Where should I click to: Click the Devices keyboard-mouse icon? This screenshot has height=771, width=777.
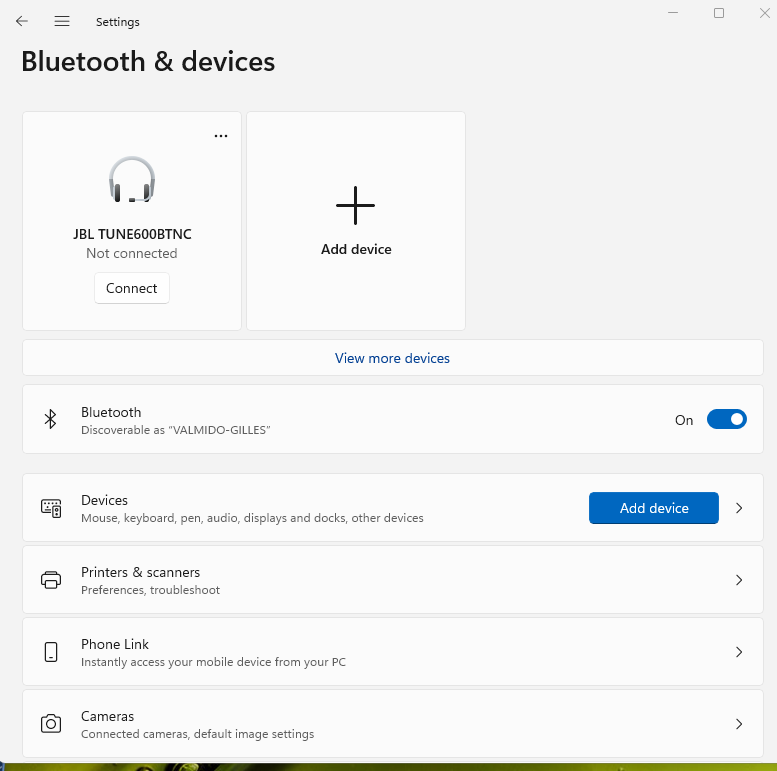pyautogui.click(x=51, y=508)
